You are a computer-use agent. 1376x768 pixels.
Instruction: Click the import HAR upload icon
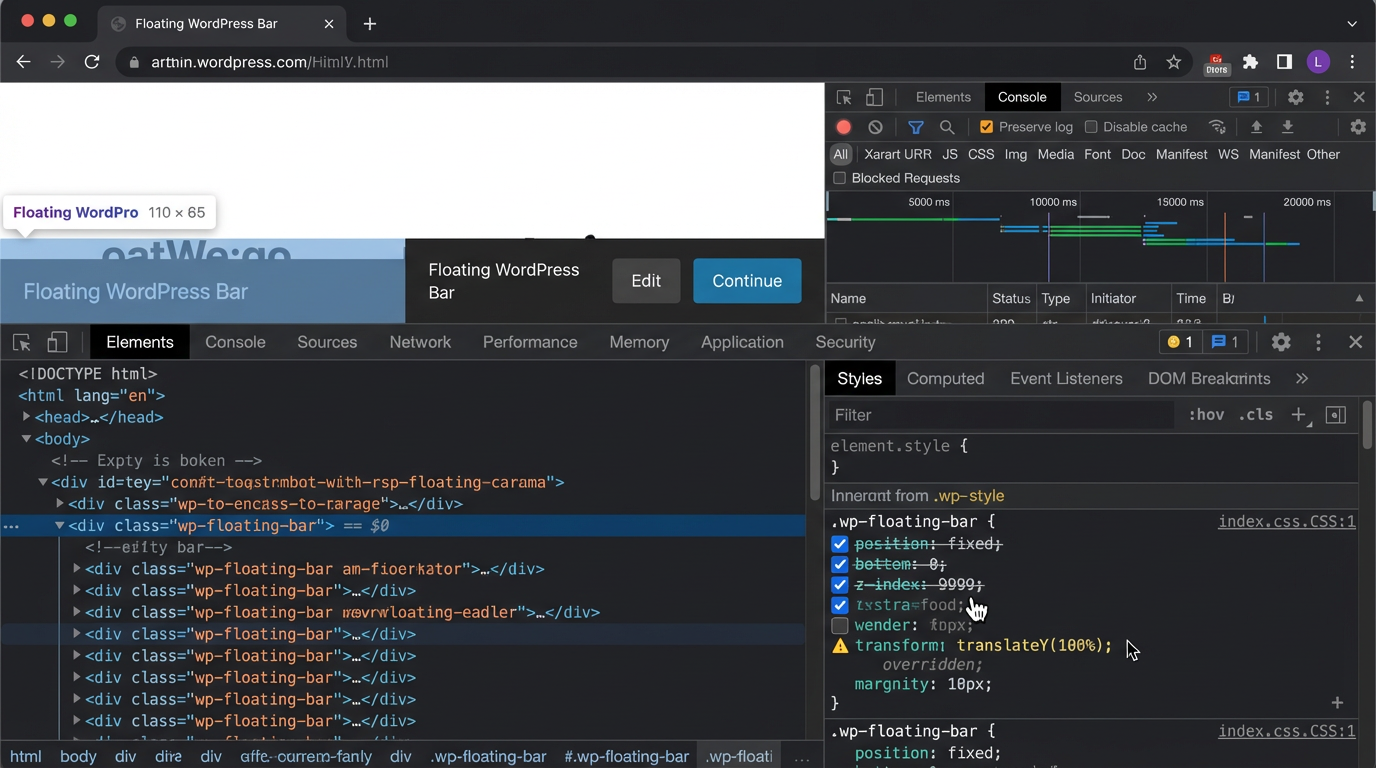(x=1256, y=127)
